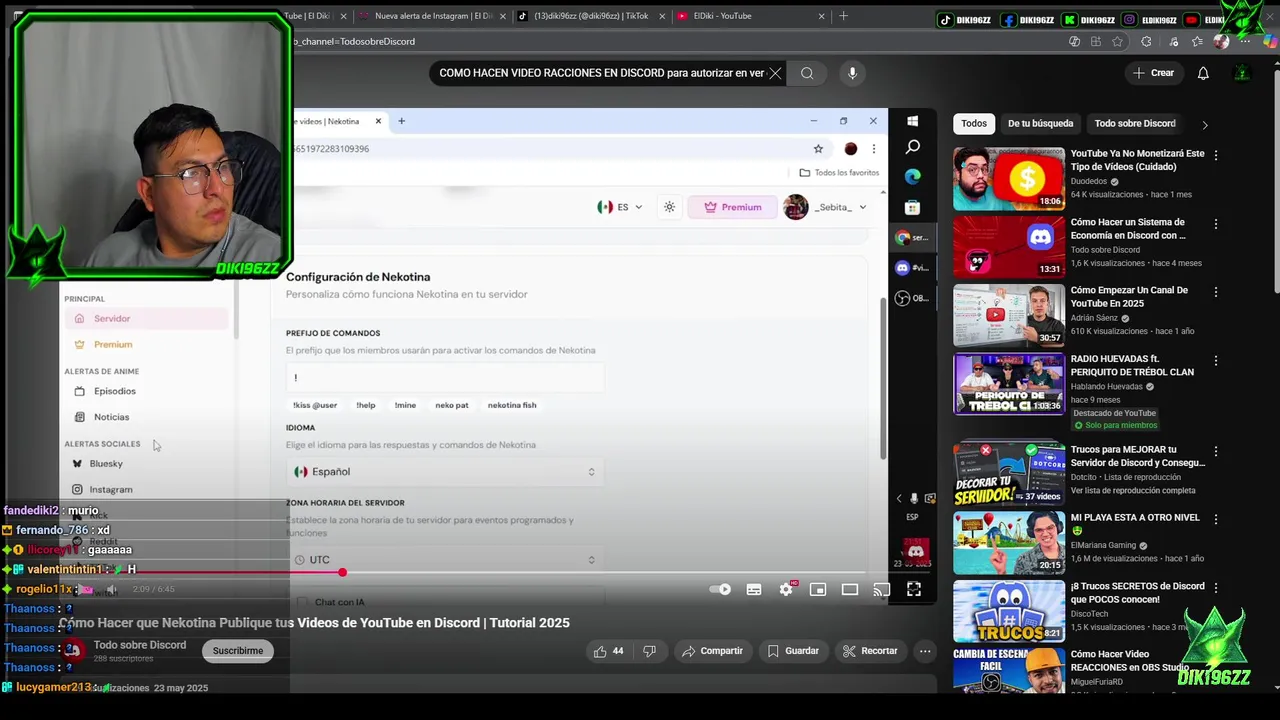1280x720 pixels.
Task: Open options menu for Economía en Discord video
Action: coord(1216,224)
